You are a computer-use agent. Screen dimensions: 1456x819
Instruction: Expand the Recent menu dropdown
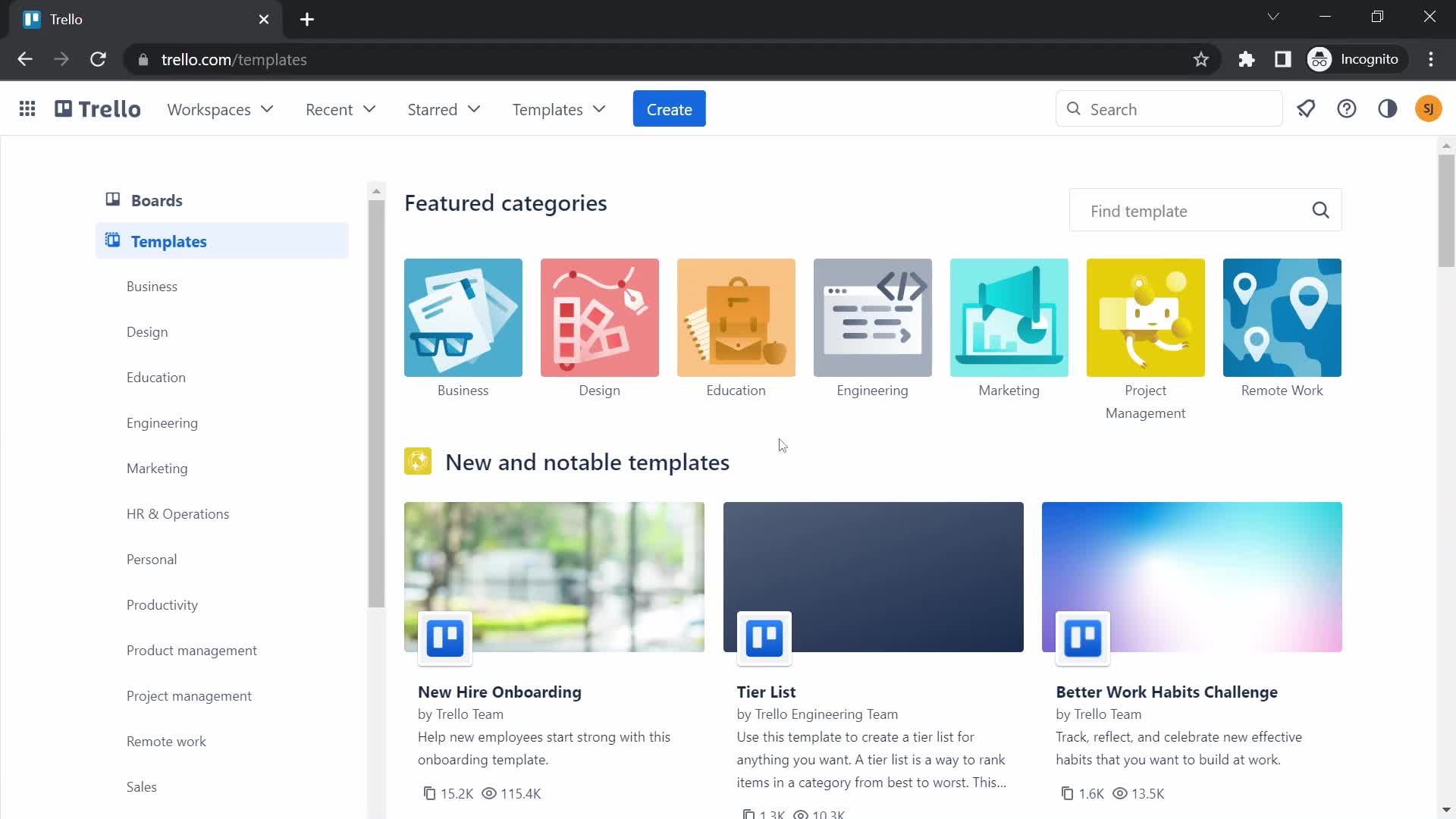point(341,109)
